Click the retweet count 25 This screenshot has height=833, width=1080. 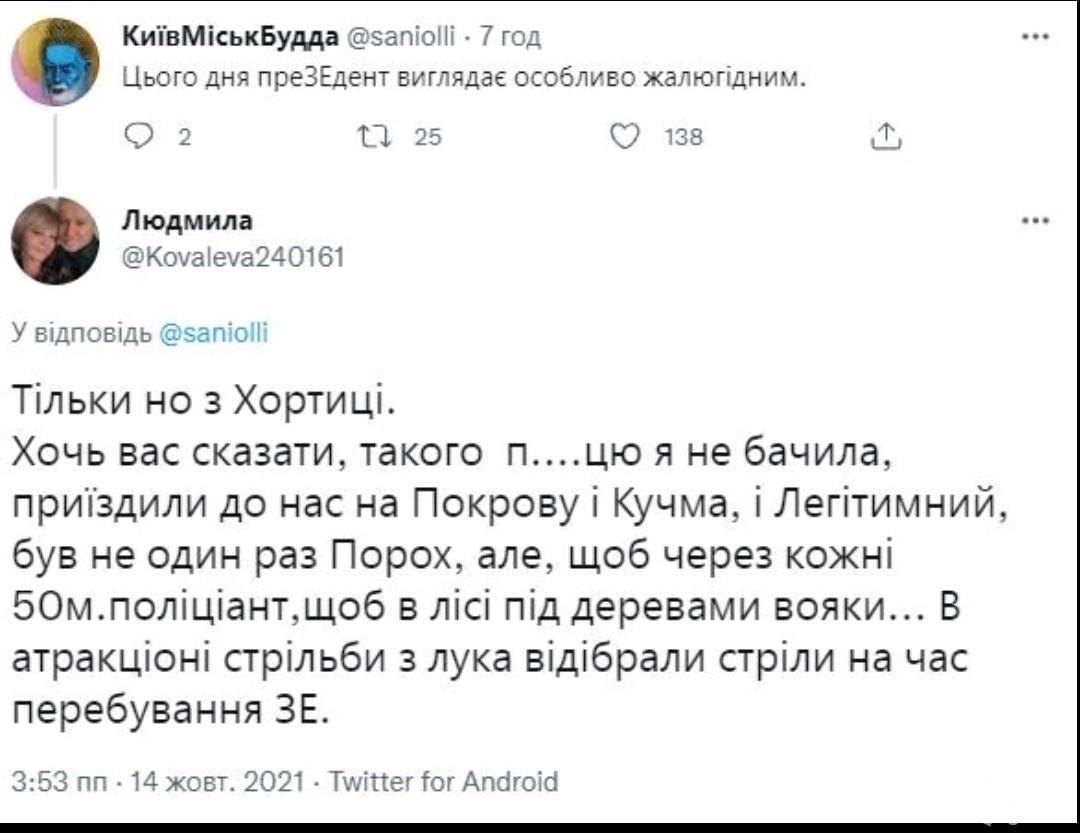pos(427,139)
